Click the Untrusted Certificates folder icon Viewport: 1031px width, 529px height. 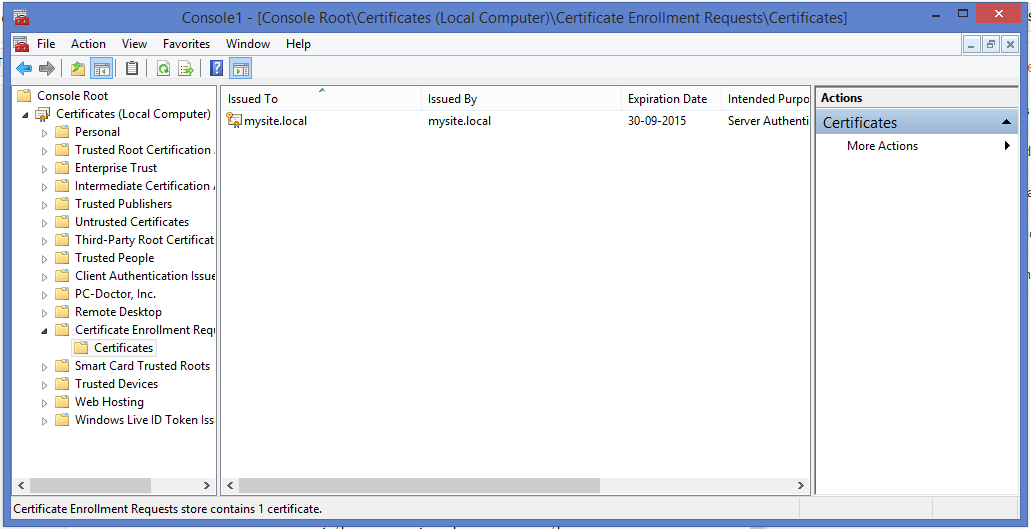click(62, 222)
